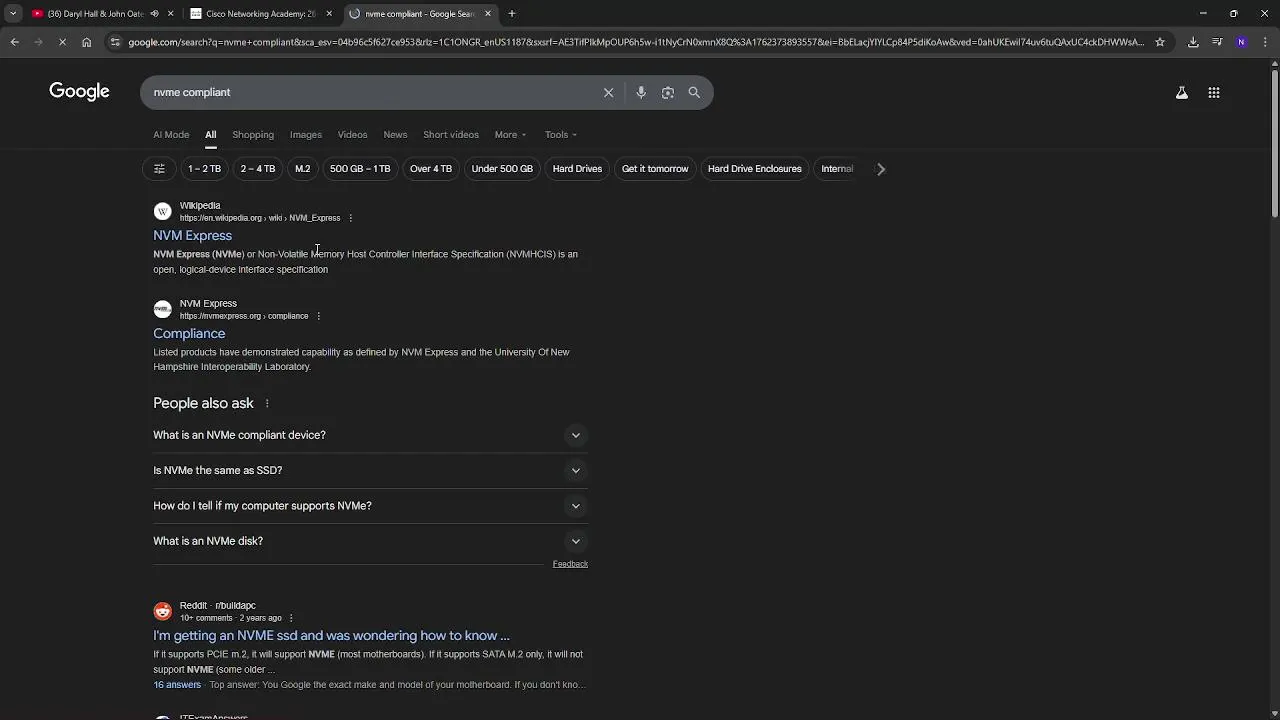
Task: Open the Google apps grid
Action: 1214,92
